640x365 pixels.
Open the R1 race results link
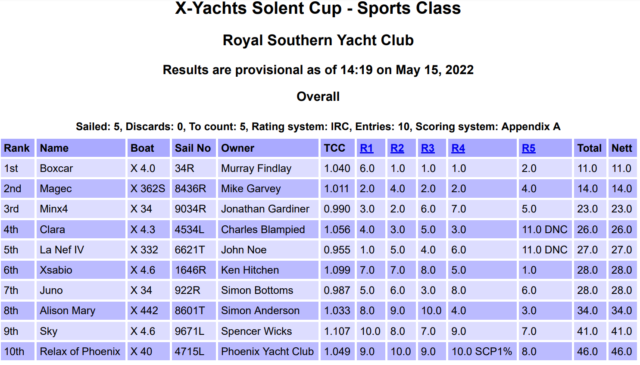(367, 148)
